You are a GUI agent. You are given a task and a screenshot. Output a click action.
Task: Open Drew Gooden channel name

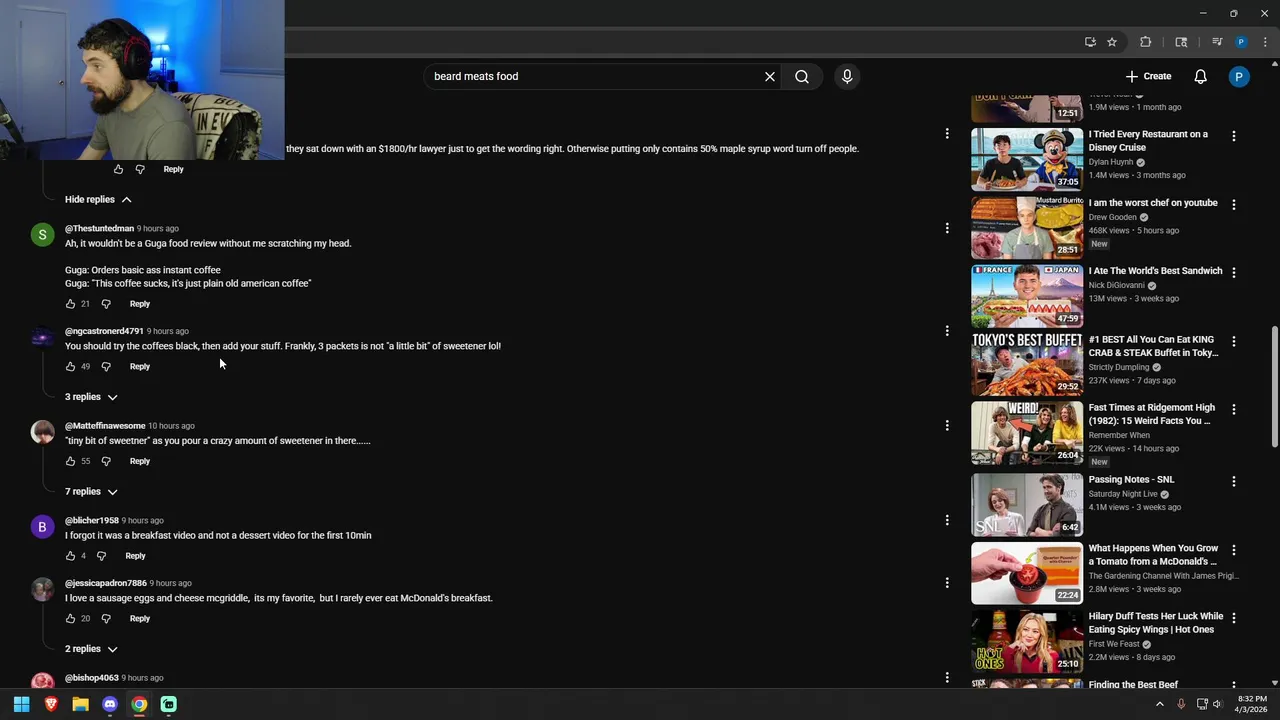1112,217
